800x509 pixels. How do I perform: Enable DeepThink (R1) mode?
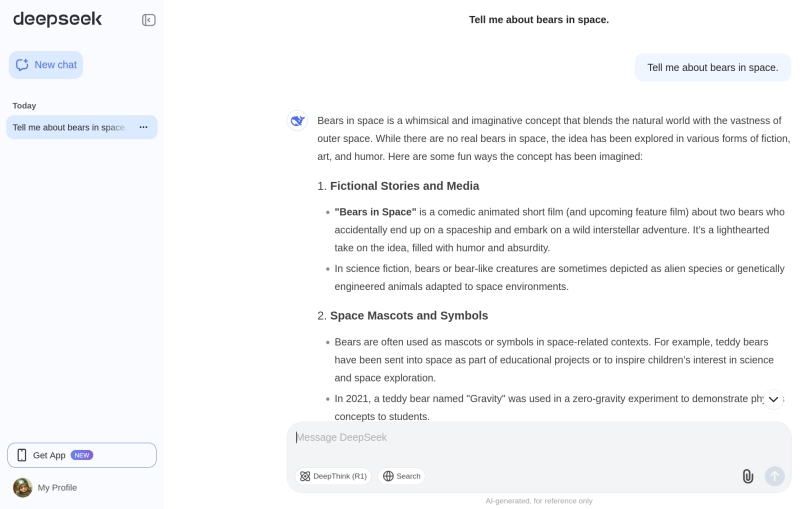click(x=334, y=476)
